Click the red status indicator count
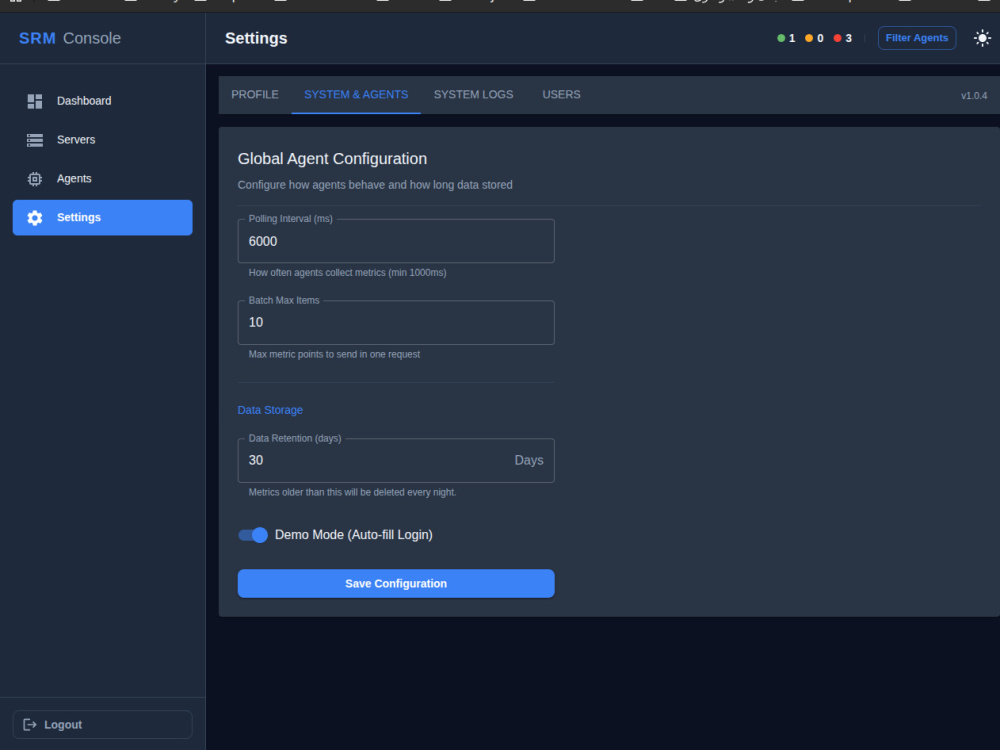This screenshot has width=1000, height=750. click(x=842, y=38)
